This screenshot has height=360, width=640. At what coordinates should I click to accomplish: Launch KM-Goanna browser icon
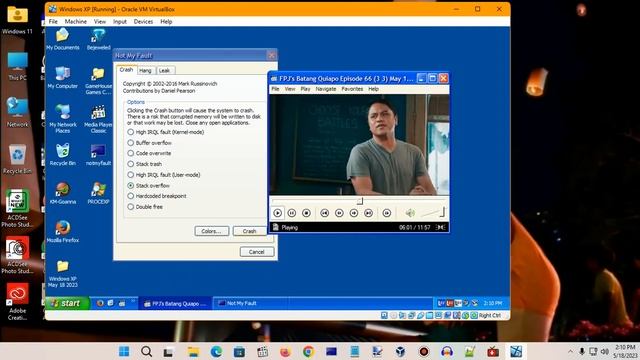[62, 193]
